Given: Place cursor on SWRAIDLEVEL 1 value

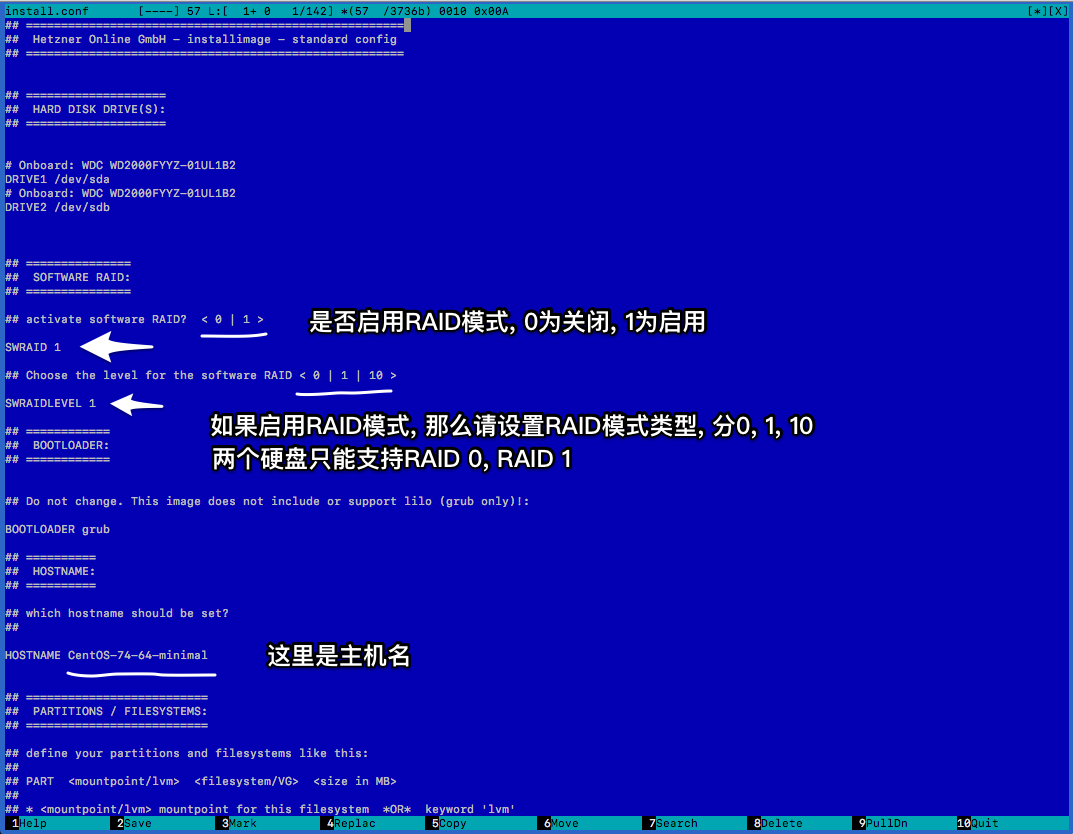Looking at the screenshot, I should tap(91, 403).
